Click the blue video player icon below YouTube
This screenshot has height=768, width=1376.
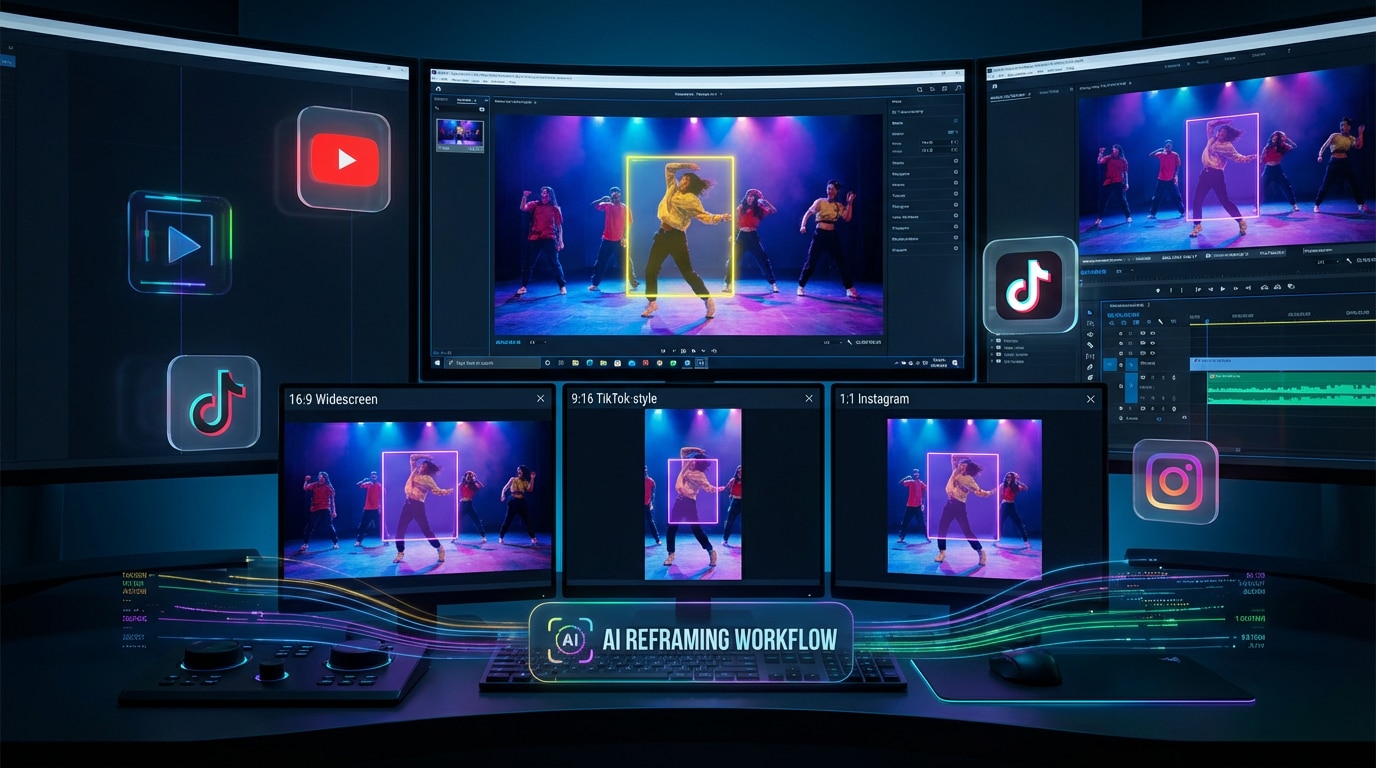[x=180, y=243]
